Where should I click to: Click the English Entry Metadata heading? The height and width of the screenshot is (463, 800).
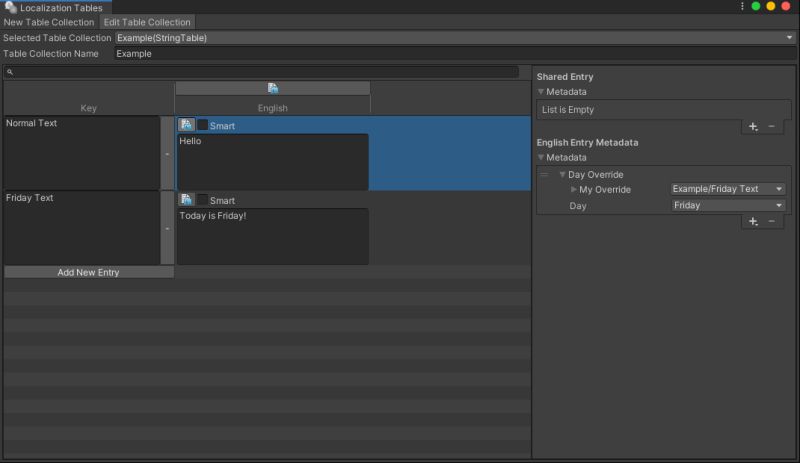(x=587, y=142)
